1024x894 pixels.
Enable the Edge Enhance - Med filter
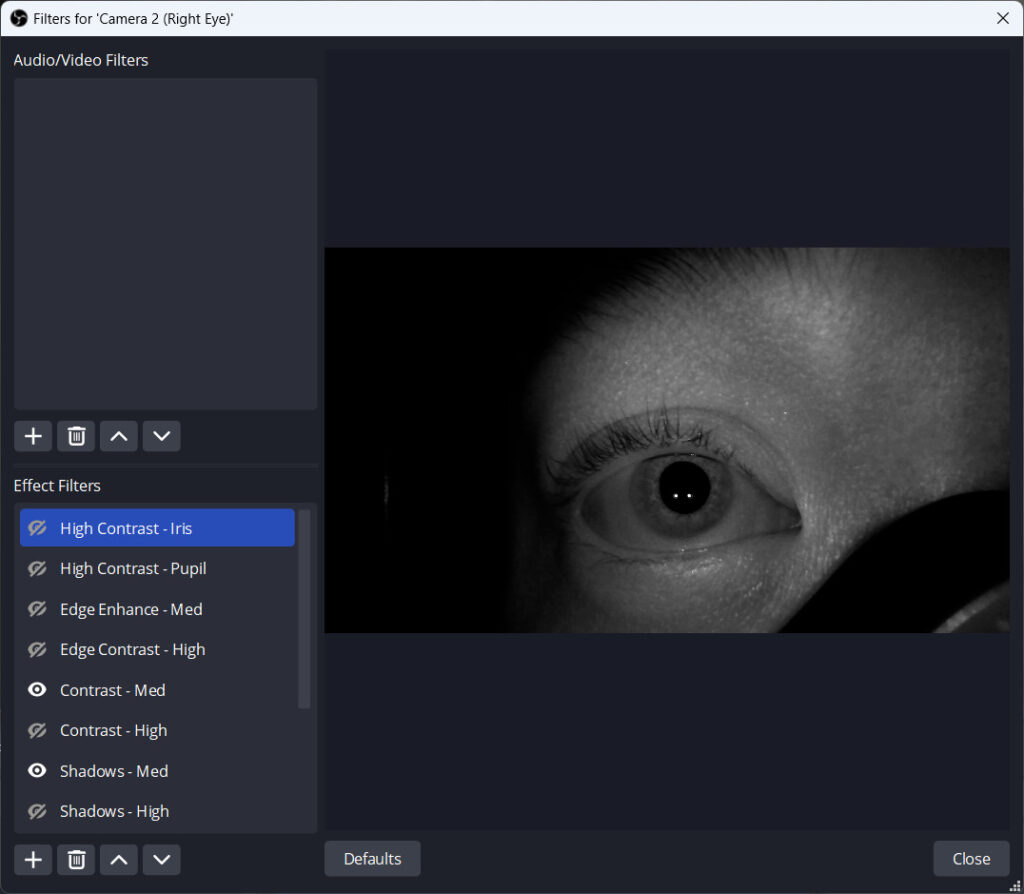tap(36, 609)
